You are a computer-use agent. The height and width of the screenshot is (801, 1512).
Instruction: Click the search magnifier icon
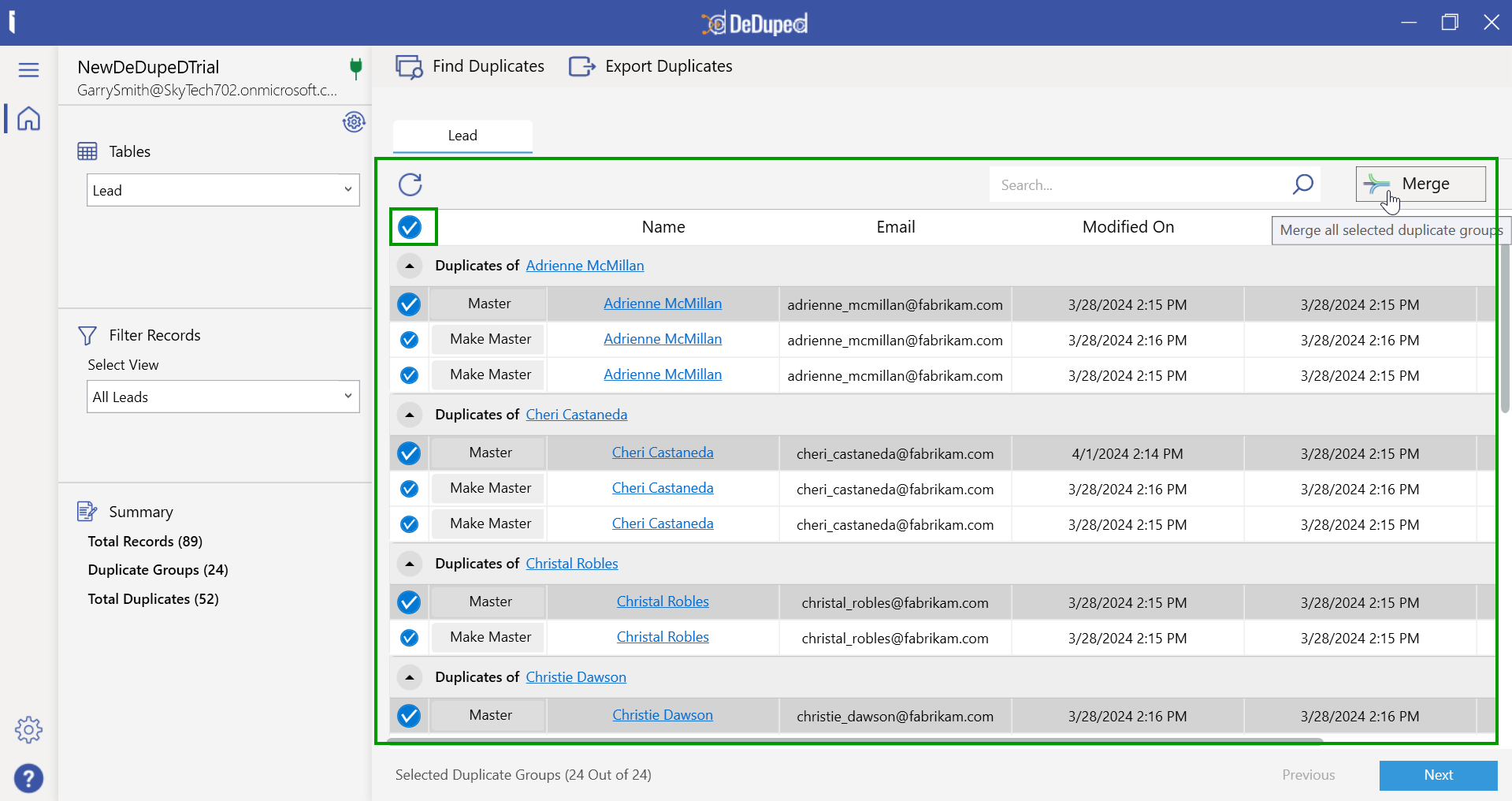coord(1303,184)
